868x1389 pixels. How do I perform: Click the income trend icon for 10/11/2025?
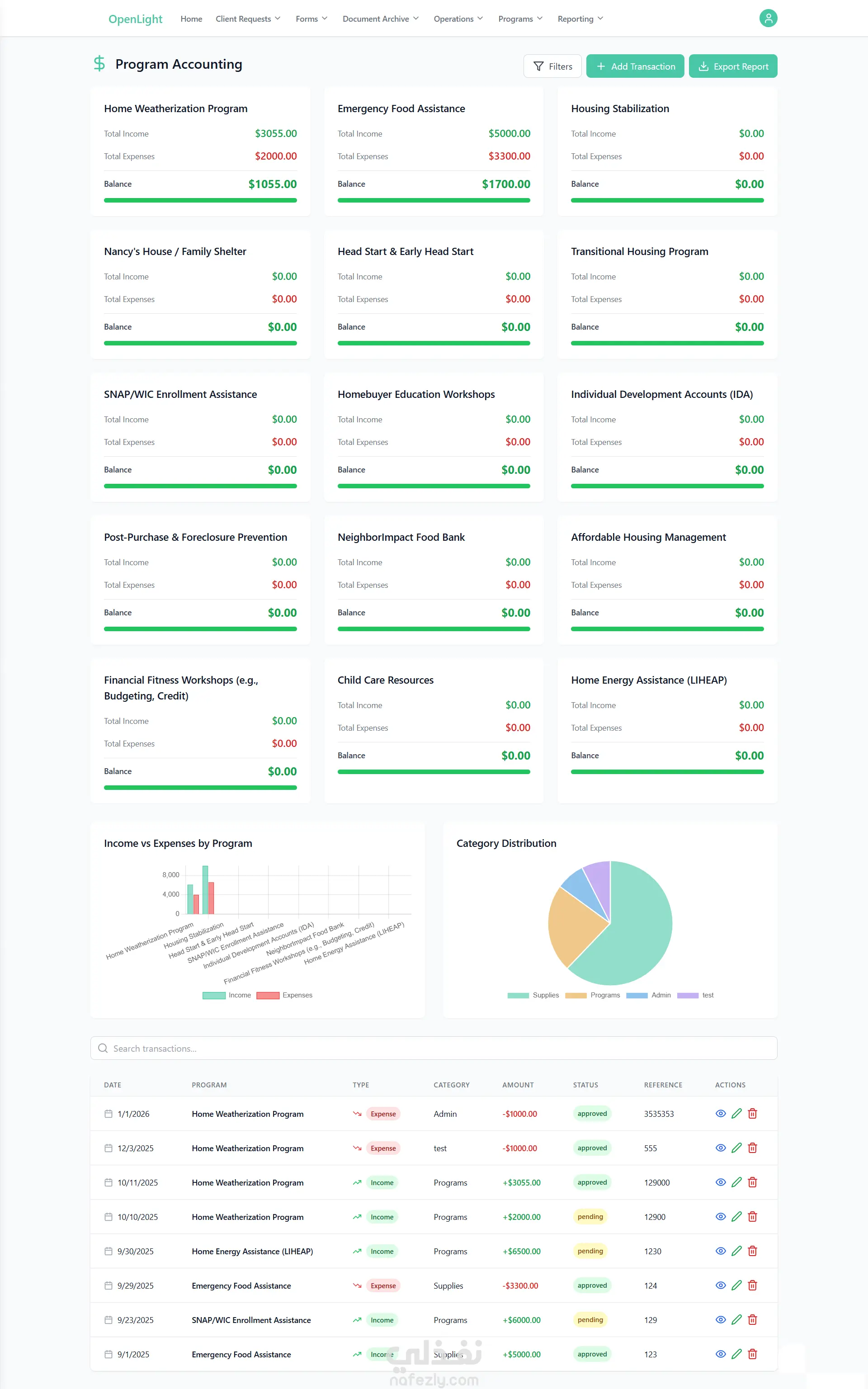pyautogui.click(x=357, y=1182)
